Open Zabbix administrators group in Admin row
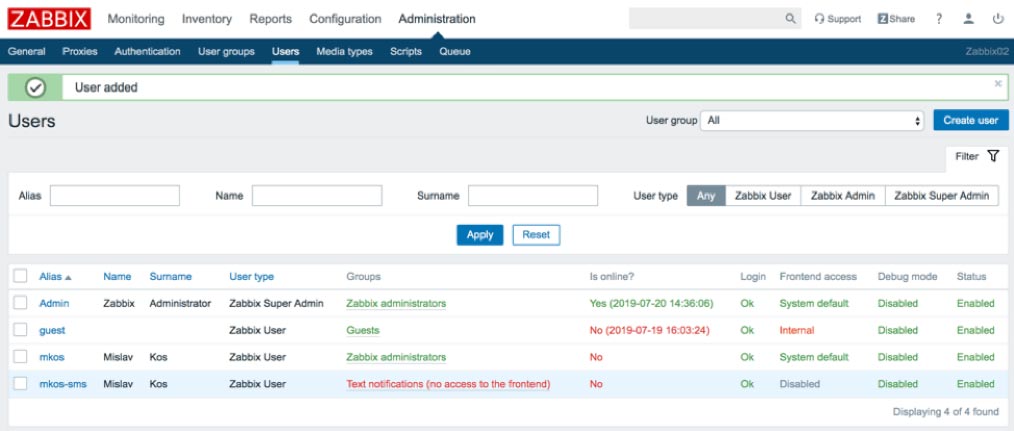The image size is (1014, 431). point(396,303)
